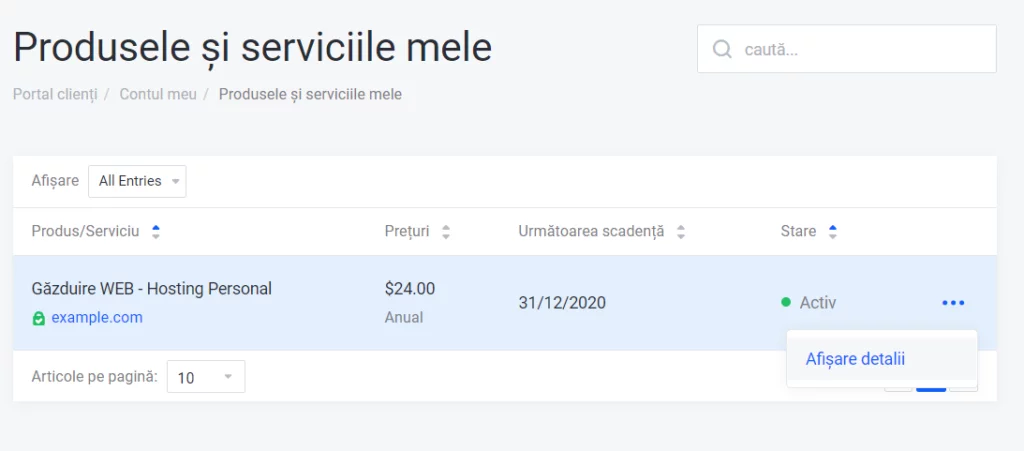Viewport: 1024px width, 451px height.
Task: Open the example.com domain link
Action: click(97, 318)
